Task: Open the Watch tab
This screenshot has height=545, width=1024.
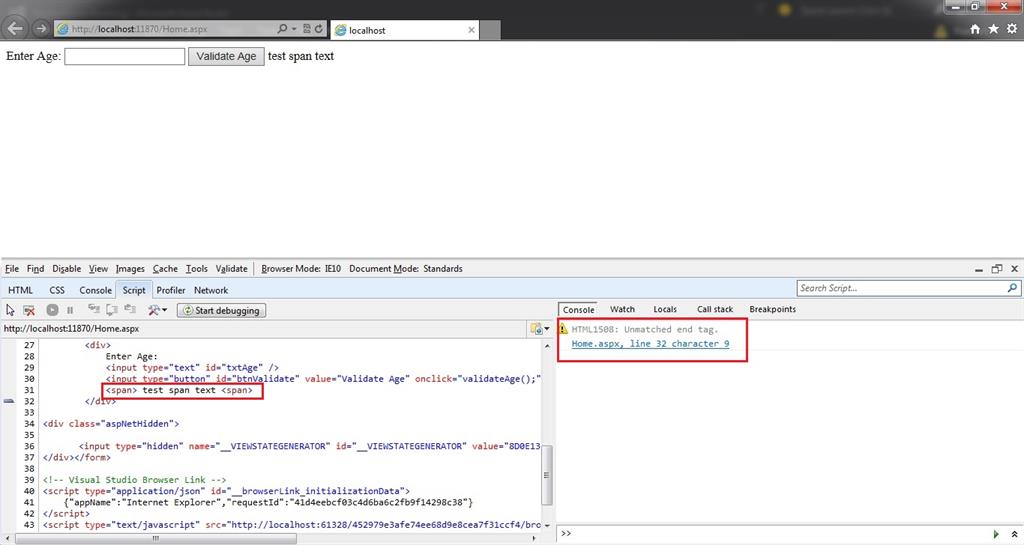Action: (622, 309)
